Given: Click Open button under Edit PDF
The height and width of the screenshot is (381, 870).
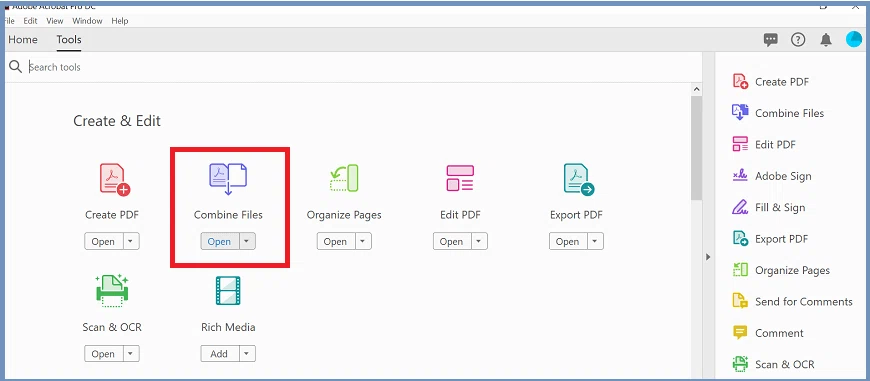Looking at the screenshot, I should (x=452, y=241).
